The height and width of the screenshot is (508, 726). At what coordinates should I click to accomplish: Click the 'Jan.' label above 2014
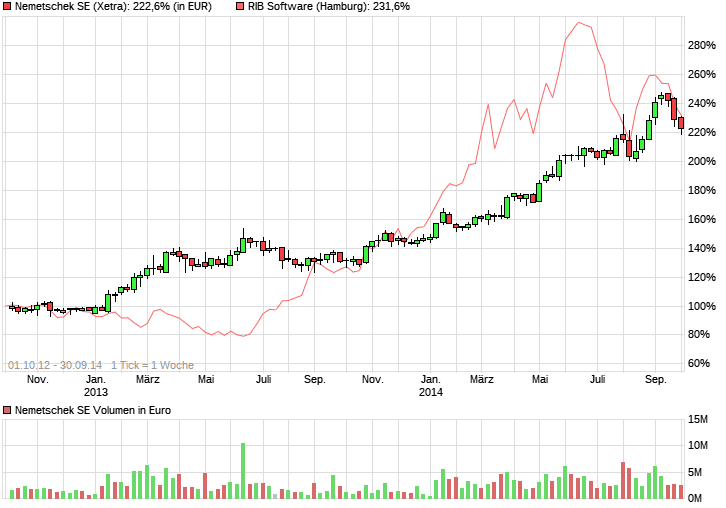click(431, 380)
